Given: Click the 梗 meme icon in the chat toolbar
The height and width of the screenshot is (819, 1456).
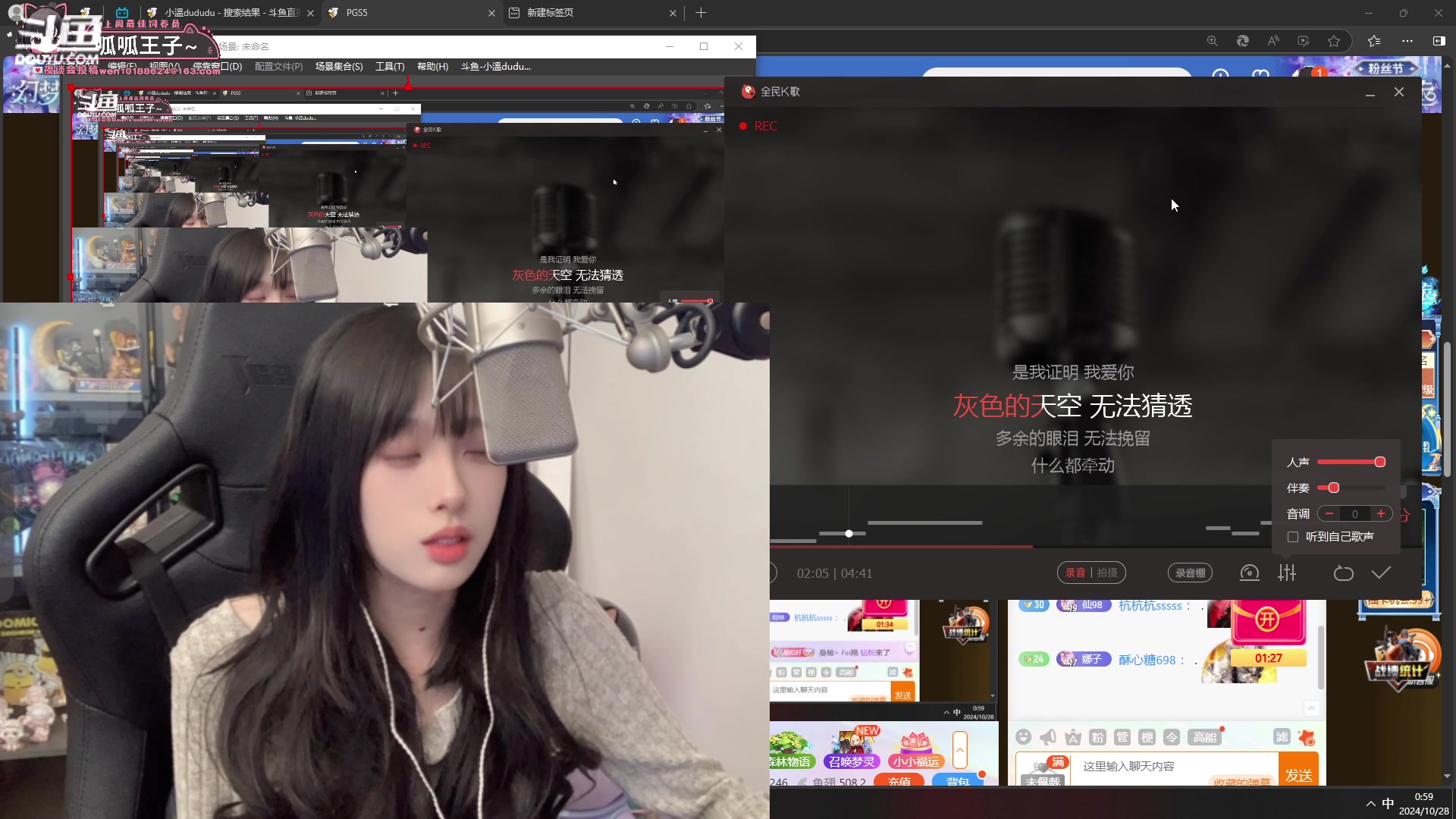Looking at the screenshot, I should point(1147,737).
